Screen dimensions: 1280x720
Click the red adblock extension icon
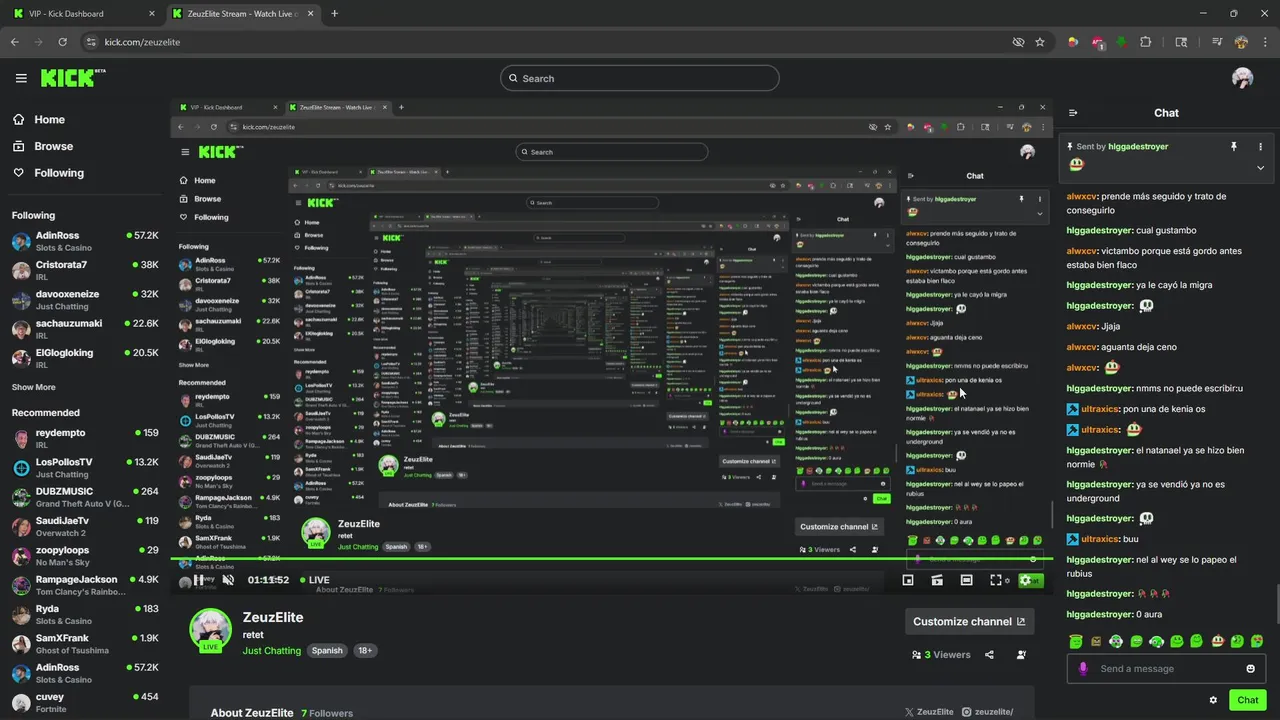click(x=1098, y=42)
